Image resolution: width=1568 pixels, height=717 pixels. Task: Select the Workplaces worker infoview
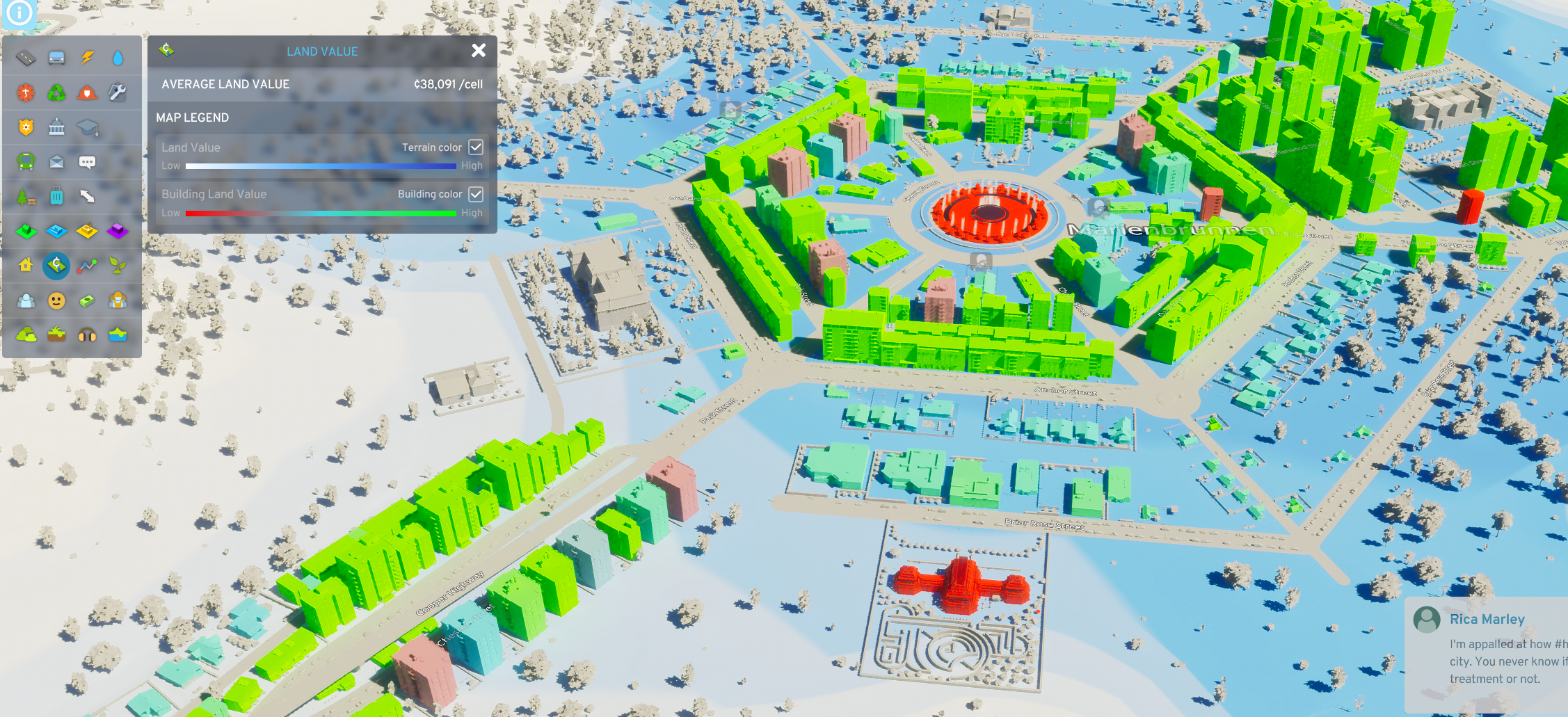point(118,300)
